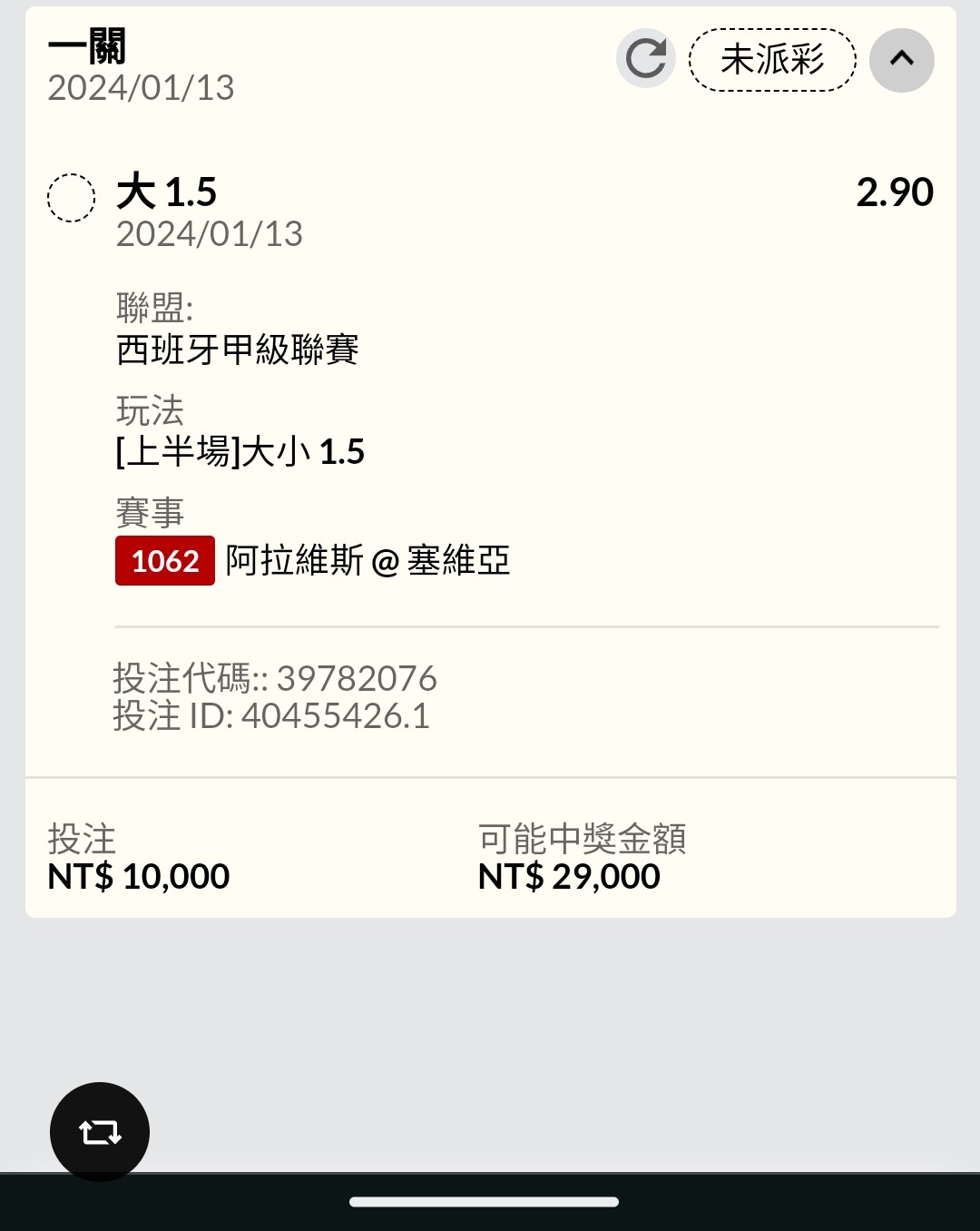Open the 阿拉維斯 @ 塞維亞 match
This screenshot has width=980, height=1231.
click(x=367, y=561)
